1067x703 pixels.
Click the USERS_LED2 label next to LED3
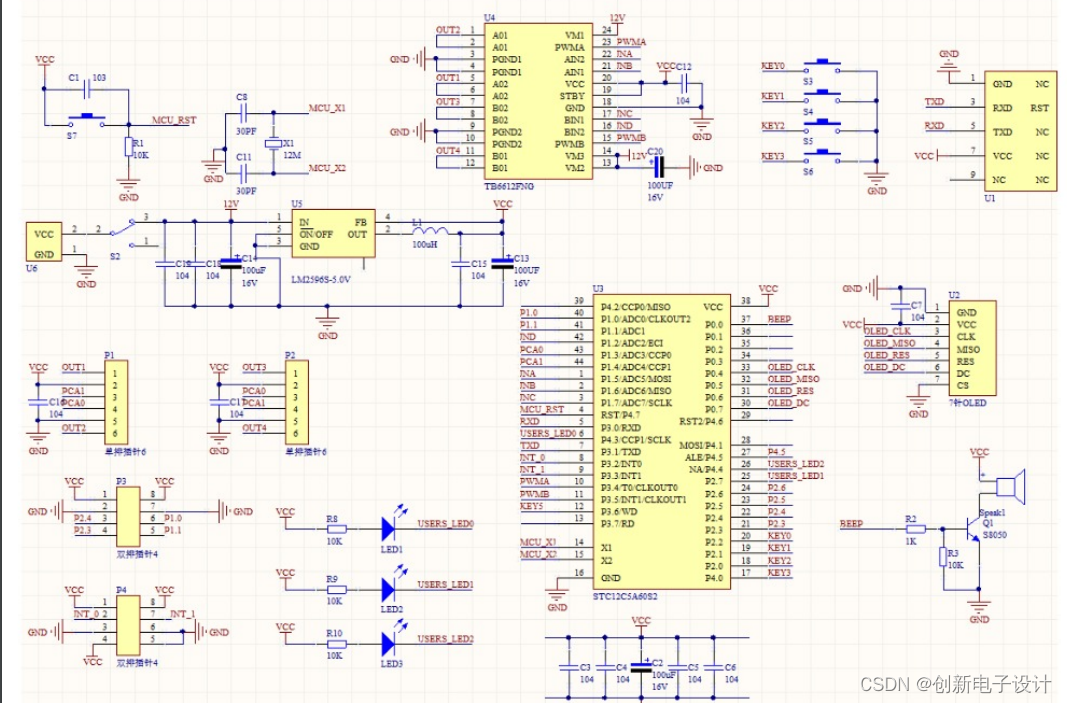pyautogui.click(x=445, y=638)
